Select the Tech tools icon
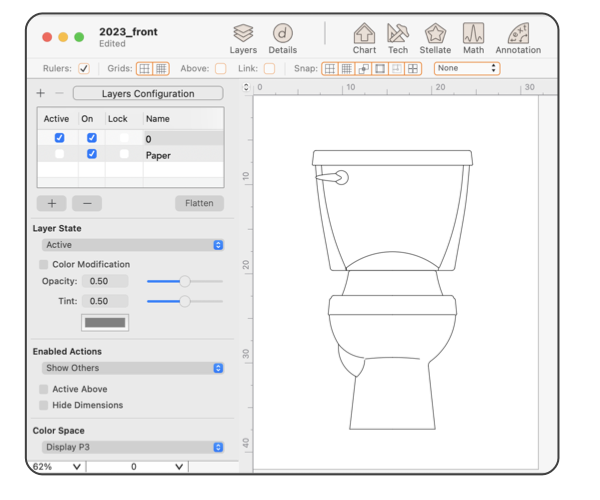This screenshot has height=500, width=600. (398, 38)
